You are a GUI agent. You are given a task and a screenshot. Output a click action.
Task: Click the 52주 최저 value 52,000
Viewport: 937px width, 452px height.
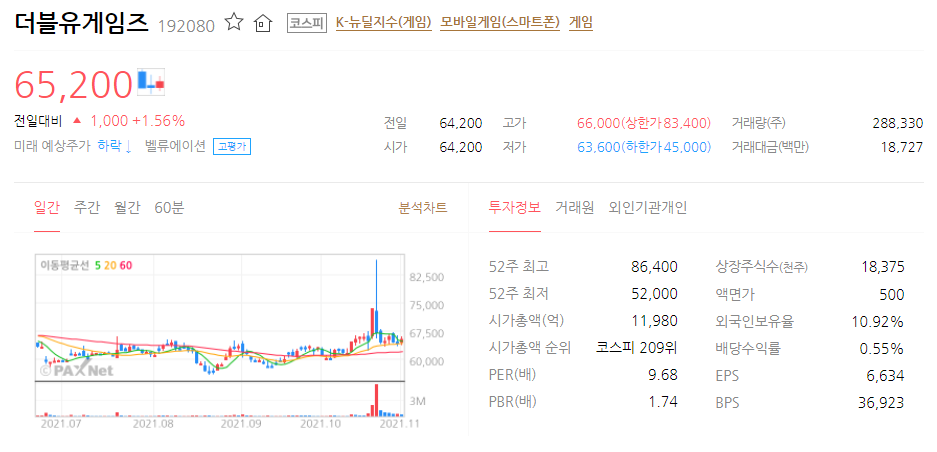click(x=654, y=294)
